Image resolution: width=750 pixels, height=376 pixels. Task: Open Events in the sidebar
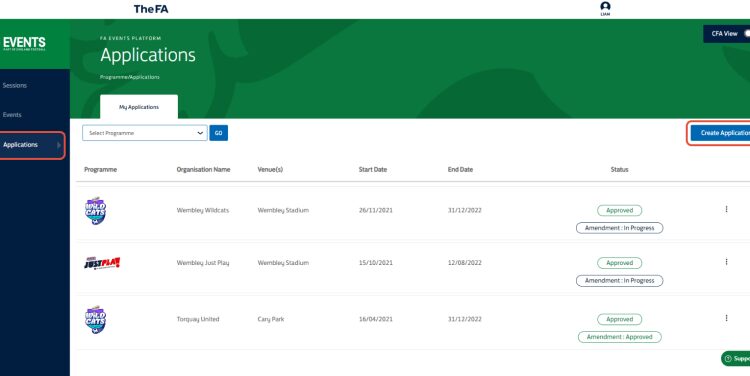tap(12, 115)
